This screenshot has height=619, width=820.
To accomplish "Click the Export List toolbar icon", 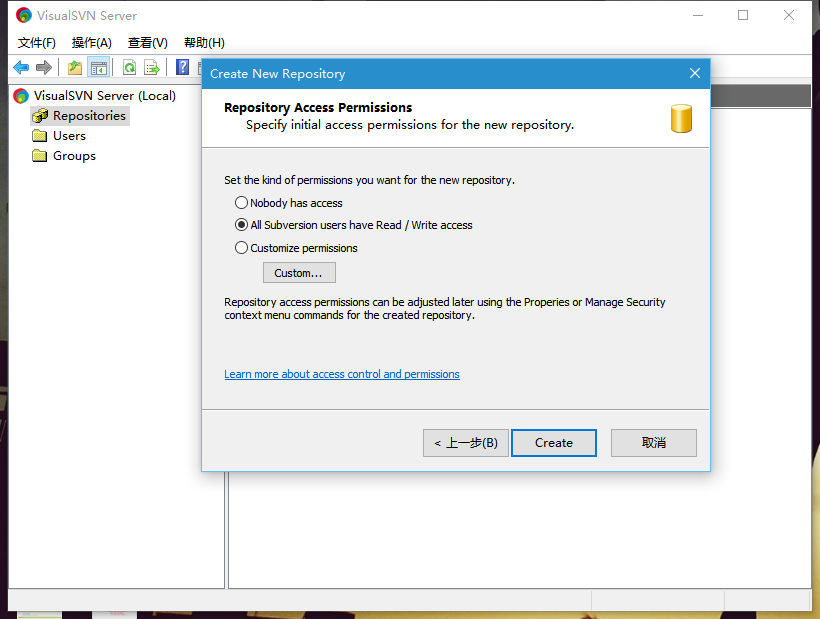I will point(152,67).
